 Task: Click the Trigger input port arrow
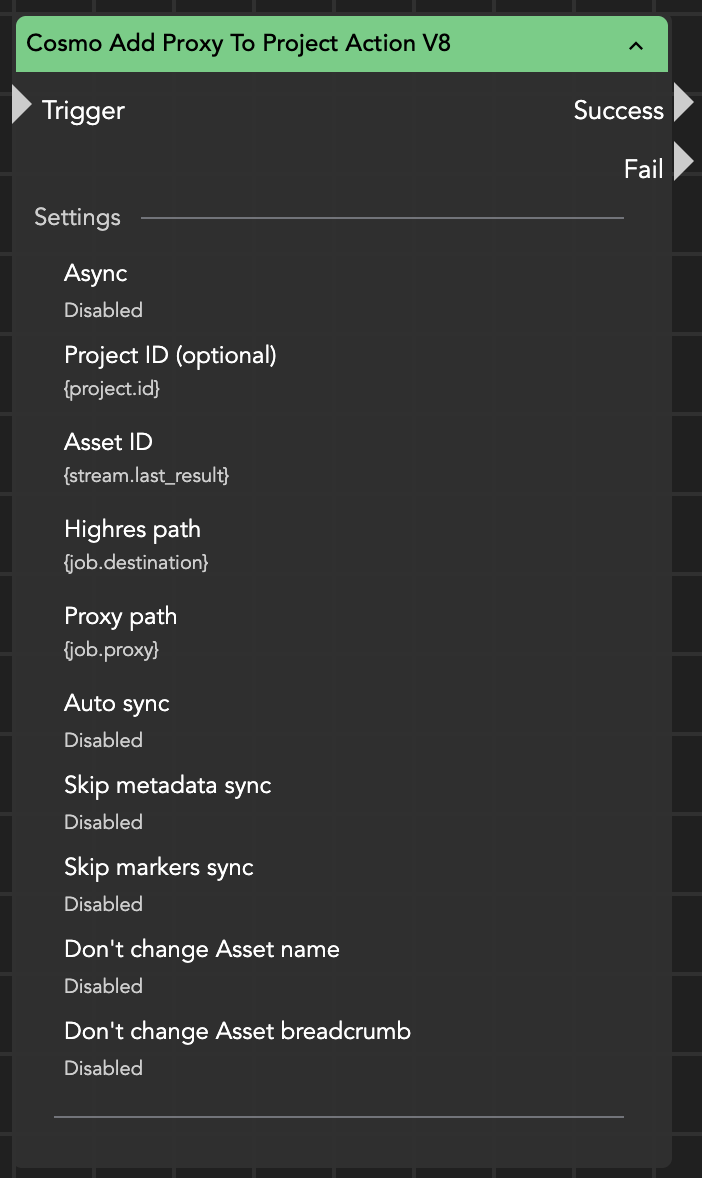21,106
